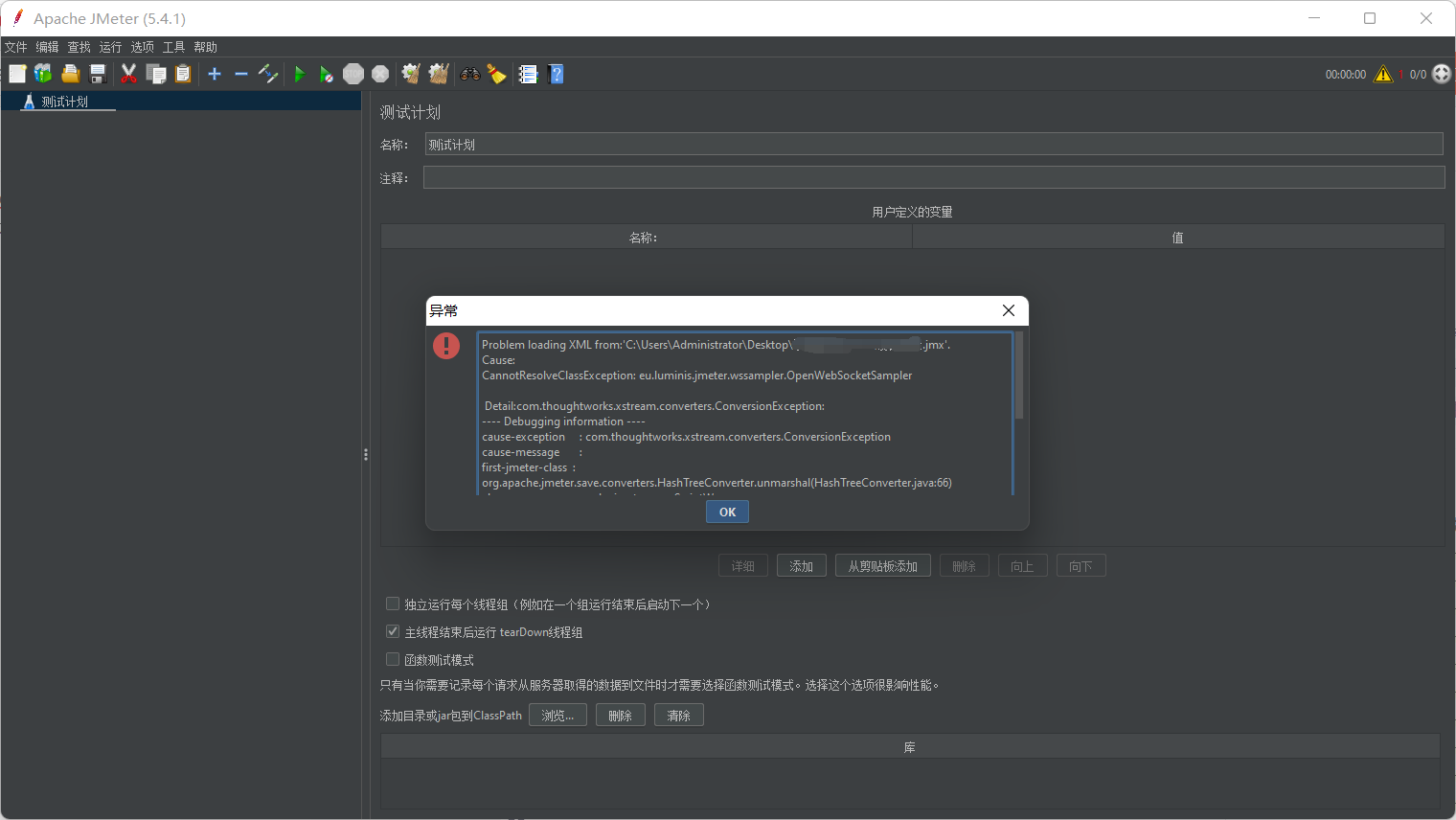The height and width of the screenshot is (820, 1456).
Task: Reset search with yellow brush icon
Action: click(x=496, y=74)
